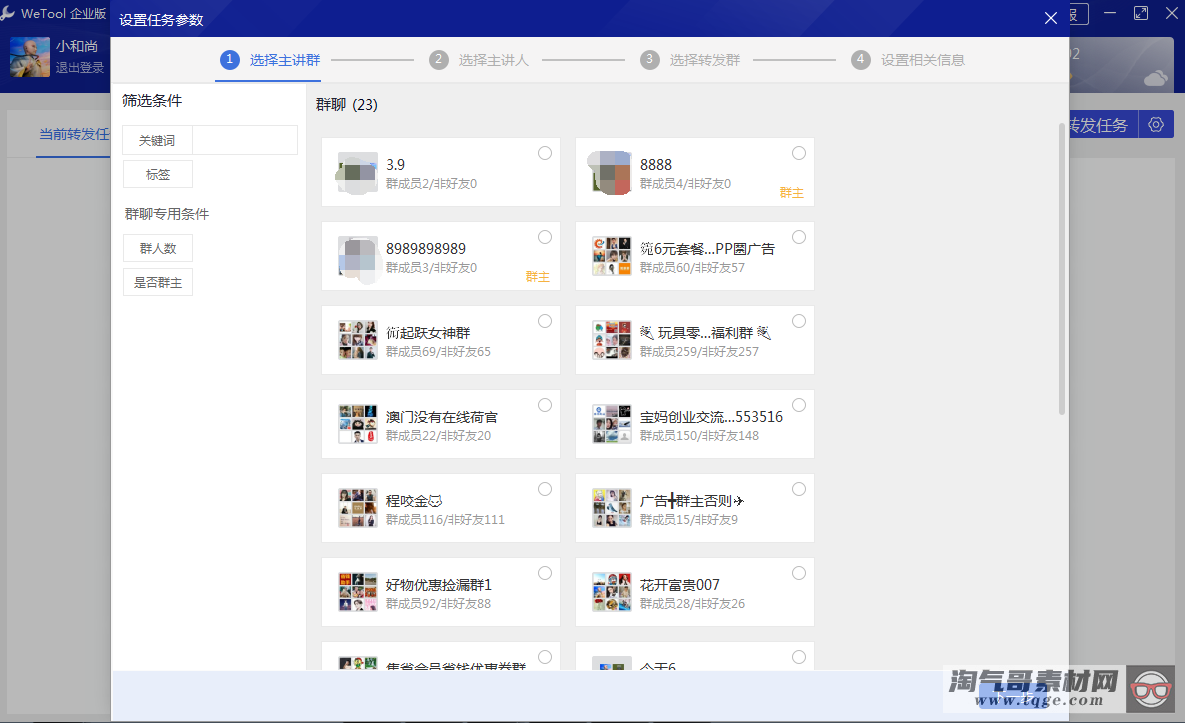
Task: Click the WeTool wrench logo icon
Action: click(x=9, y=14)
